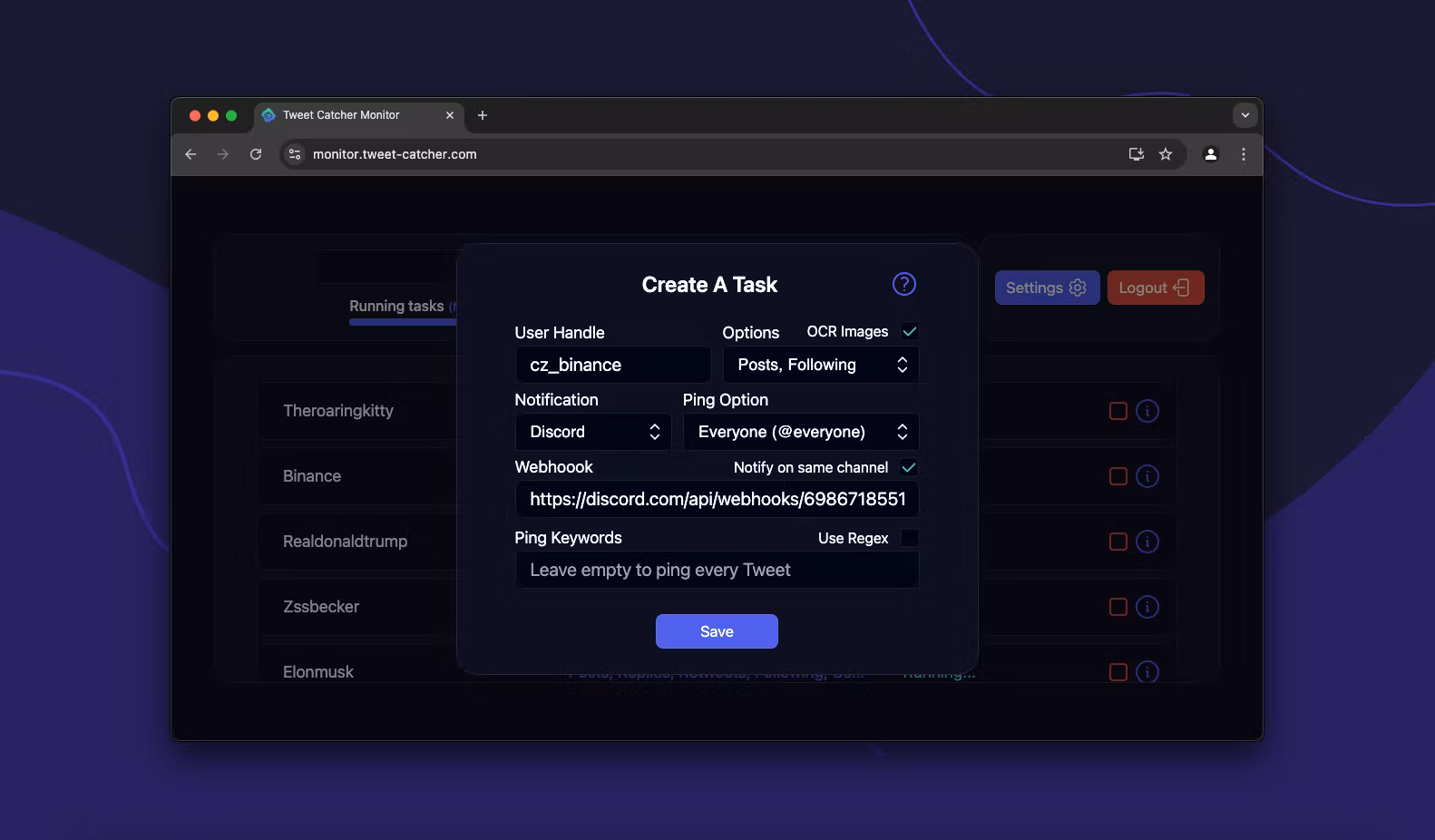
Task: Open the Ping Option Everyone dropdown
Action: (x=801, y=432)
